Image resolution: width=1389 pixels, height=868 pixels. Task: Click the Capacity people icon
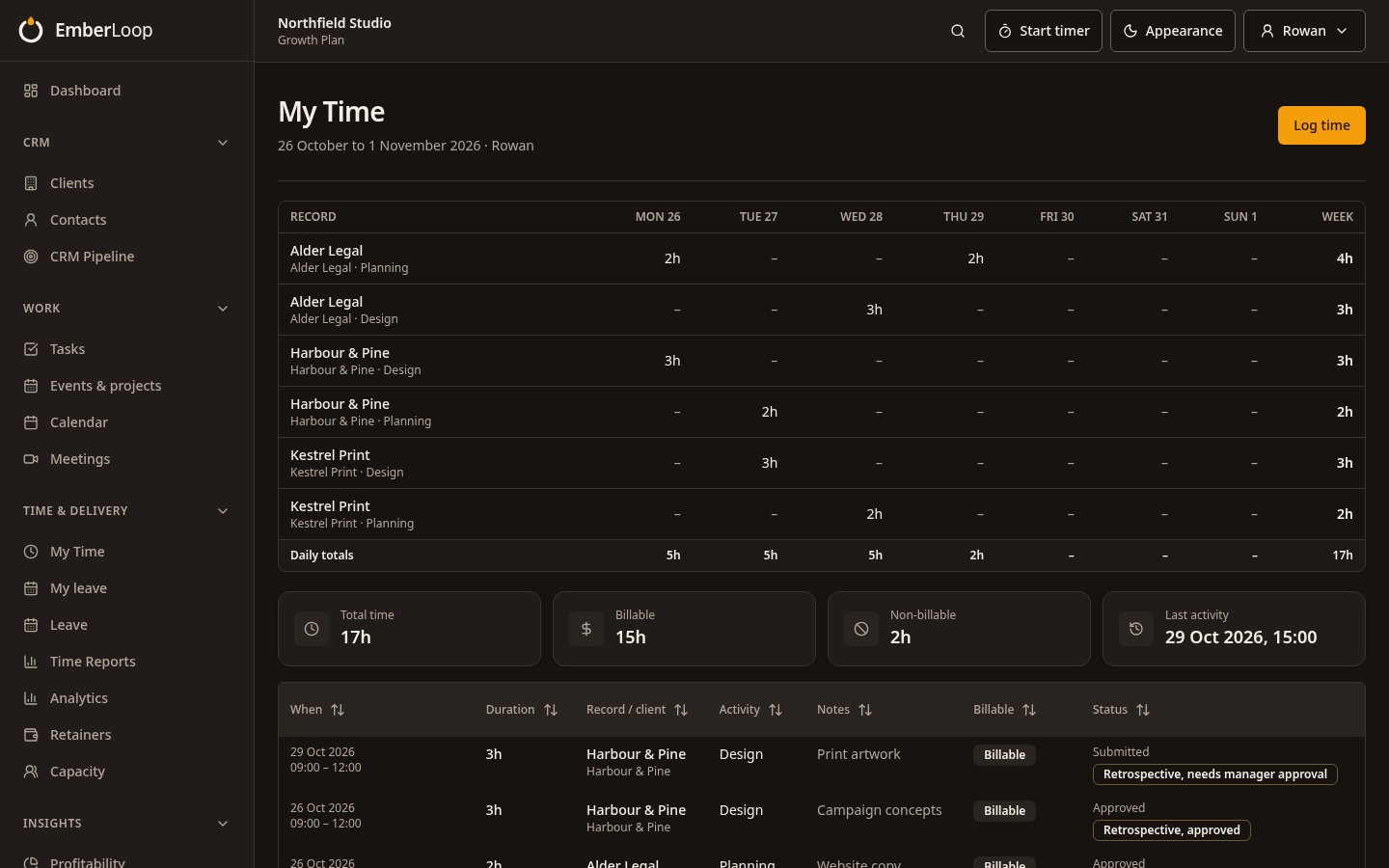tap(31, 772)
